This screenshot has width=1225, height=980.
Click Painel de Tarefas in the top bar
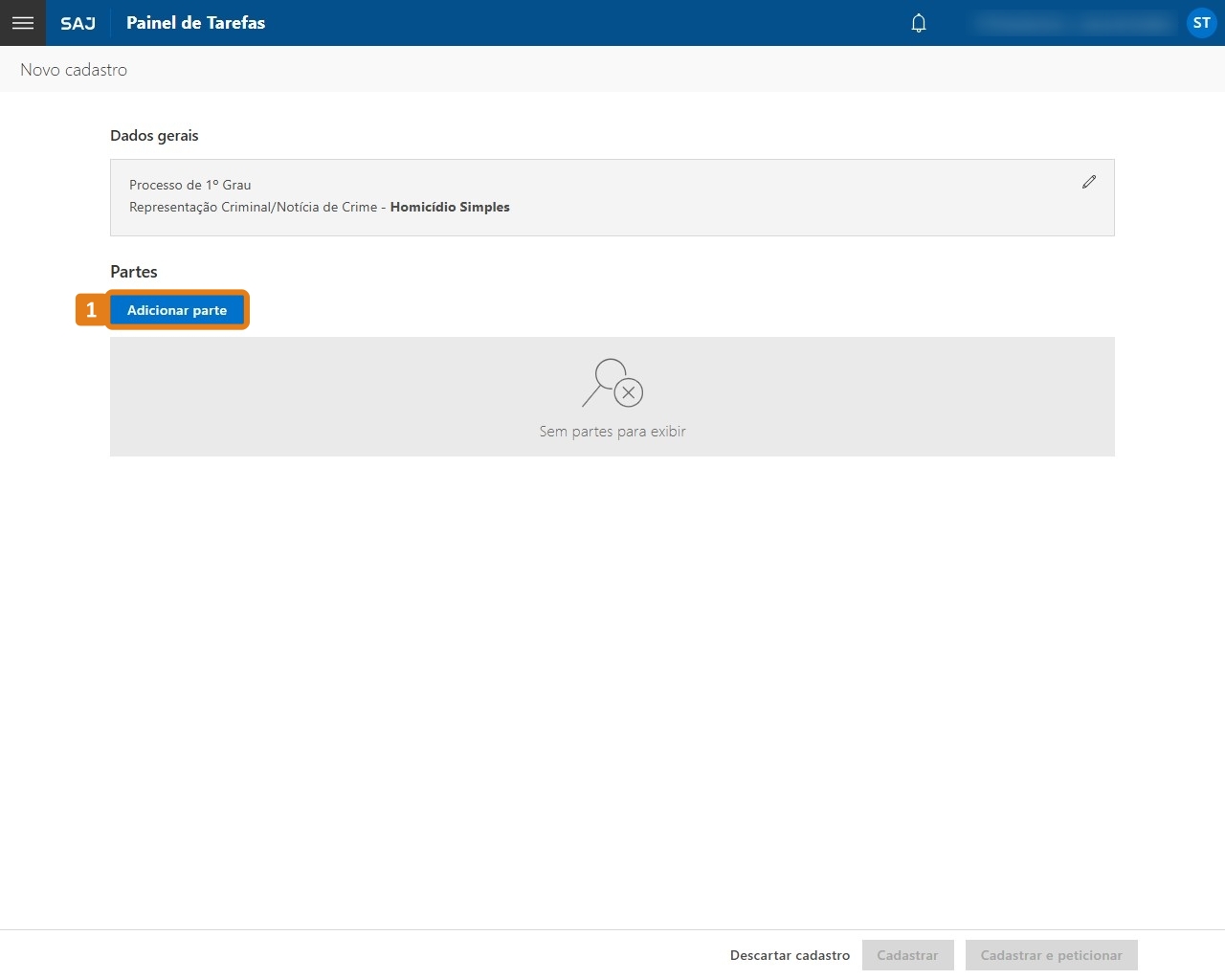point(195,23)
